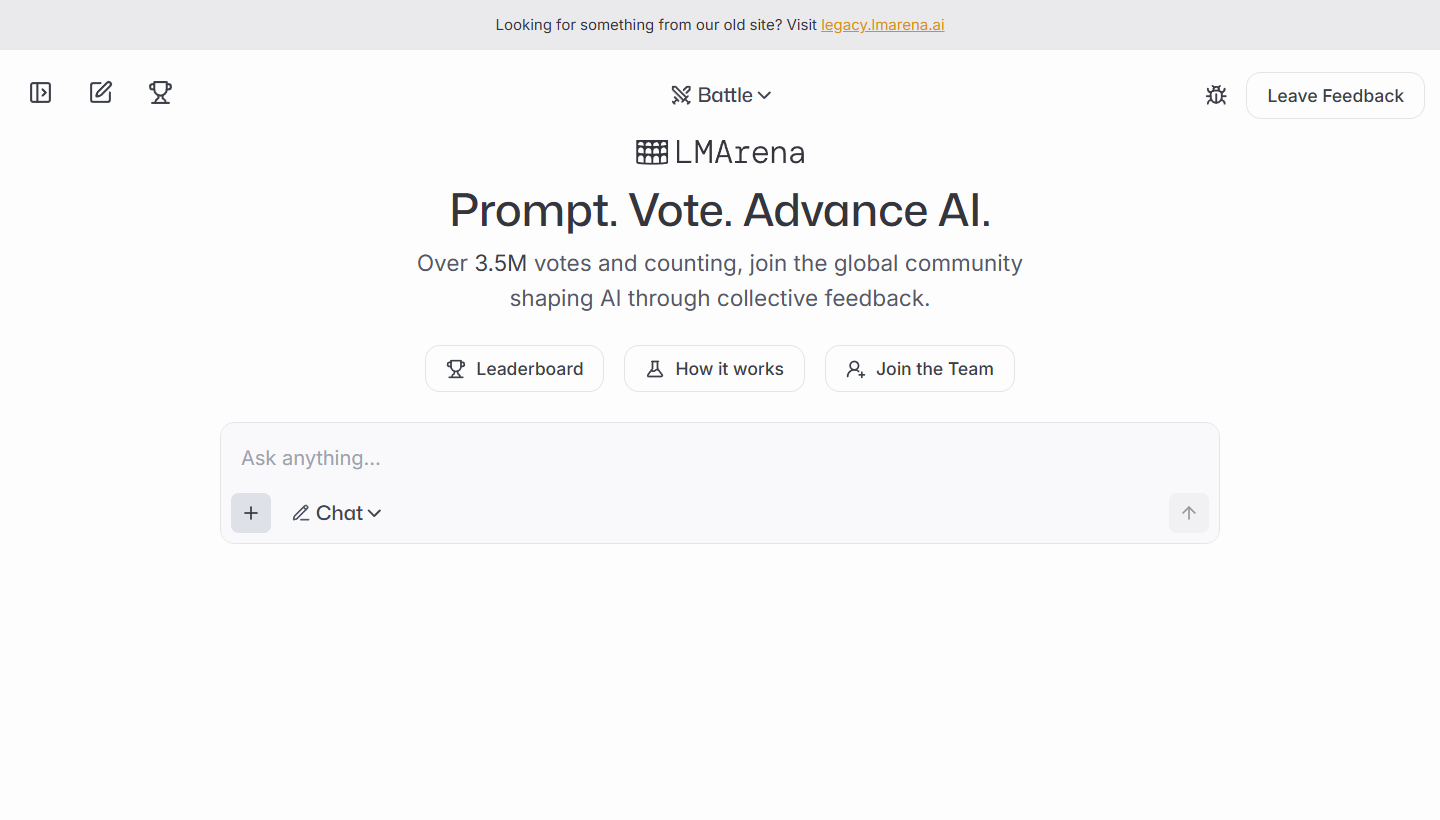Open leaderboard via top trophy icon
The height and width of the screenshot is (820, 1440).
click(x=160, y=93)
